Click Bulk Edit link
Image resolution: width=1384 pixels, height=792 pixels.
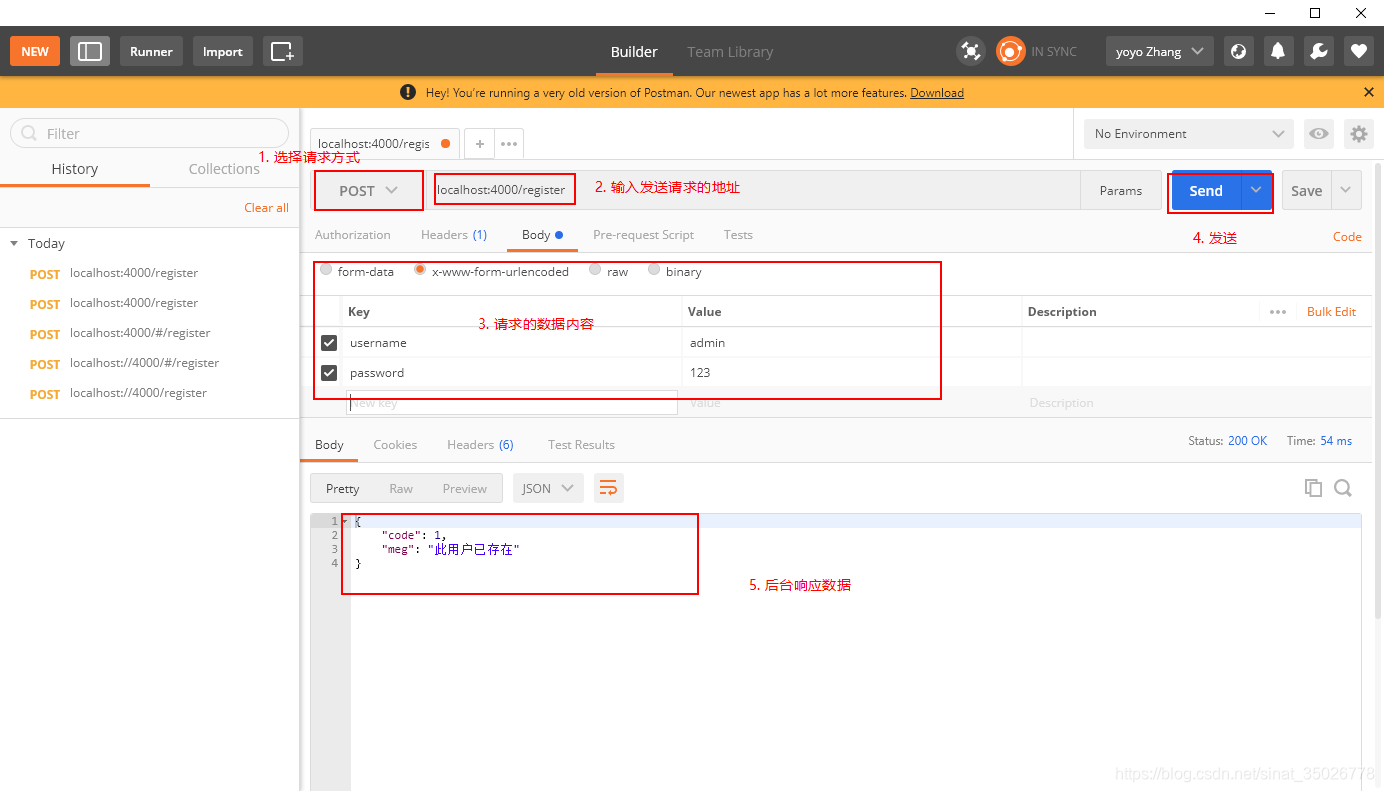pos(1331,312)
